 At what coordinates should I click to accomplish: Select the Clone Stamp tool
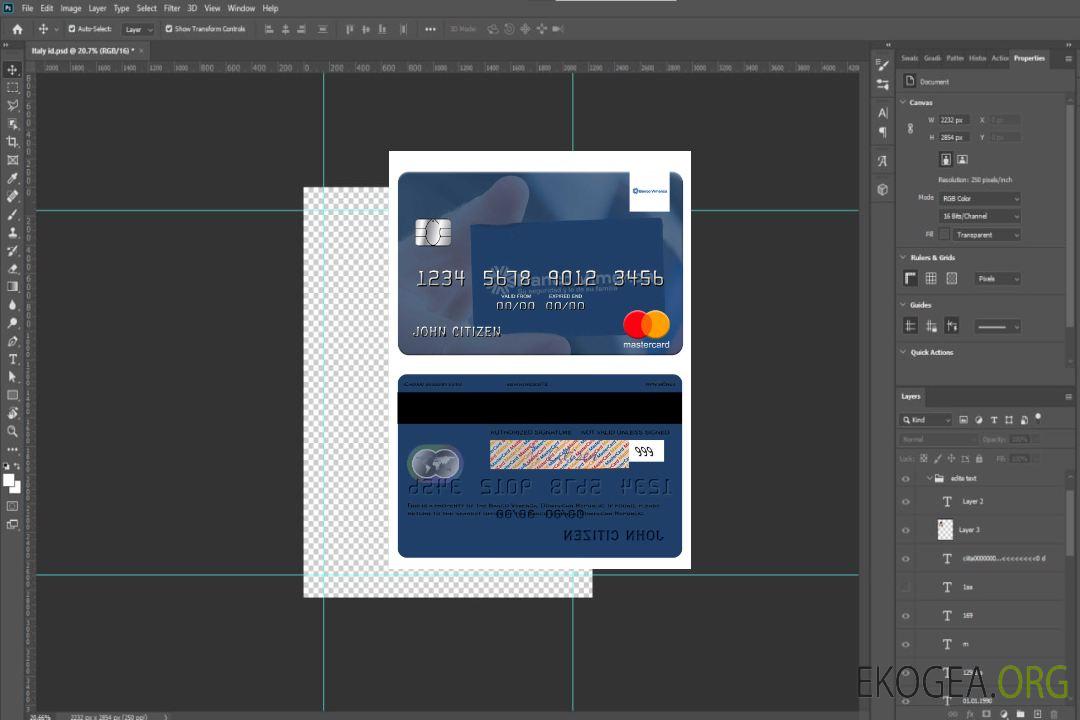(12, 232)
